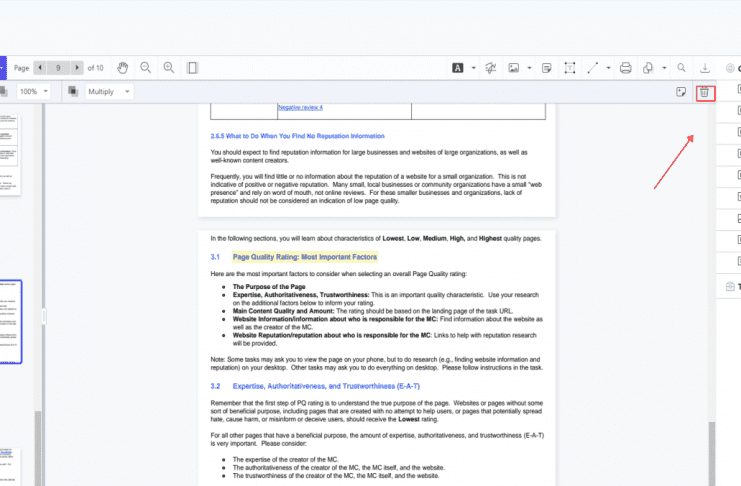Image resolution: width=741 pixels, height=486 pixels.
Task: Delete annotation with the trash icon
Action: [x=705, y=92]
